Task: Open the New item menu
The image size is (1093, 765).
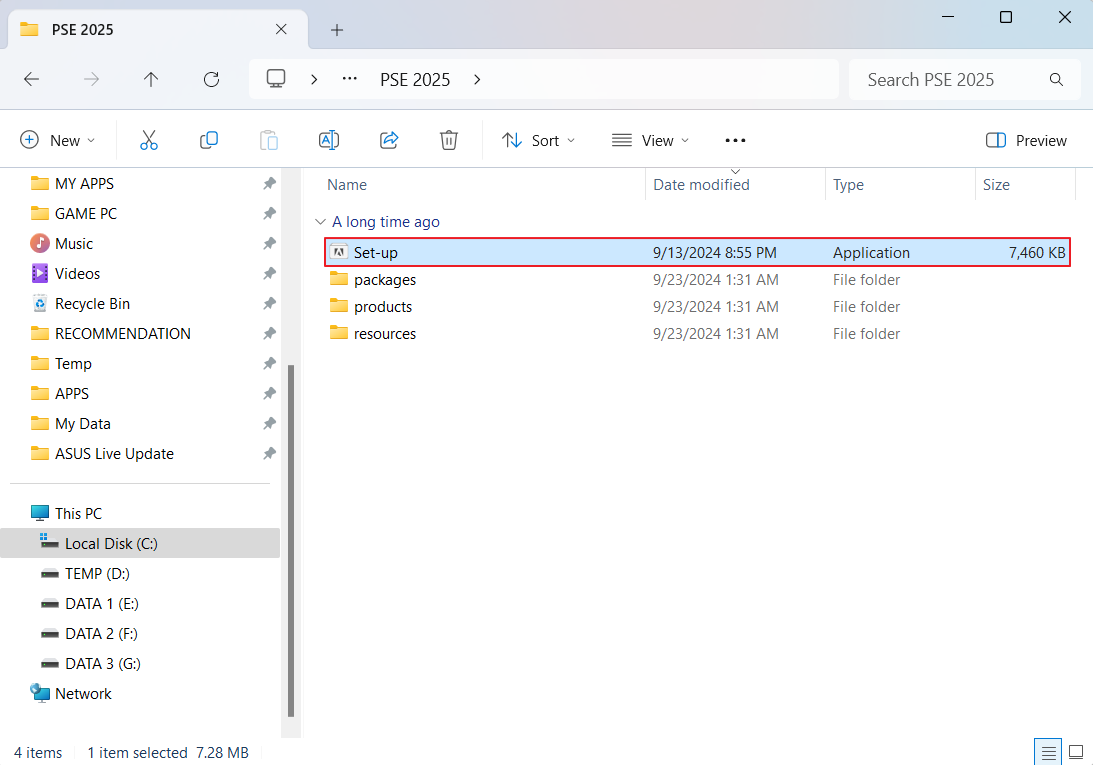Action: (58, 140)
